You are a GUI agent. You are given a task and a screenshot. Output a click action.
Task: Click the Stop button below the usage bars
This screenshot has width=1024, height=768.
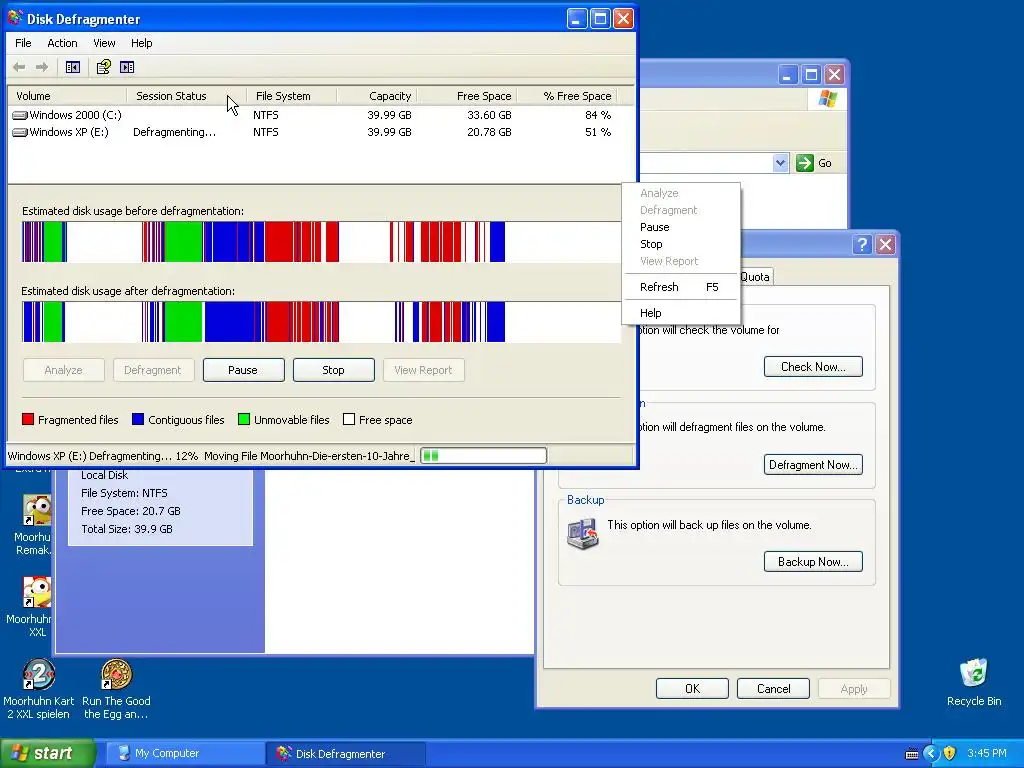click(x=333, y=370)
